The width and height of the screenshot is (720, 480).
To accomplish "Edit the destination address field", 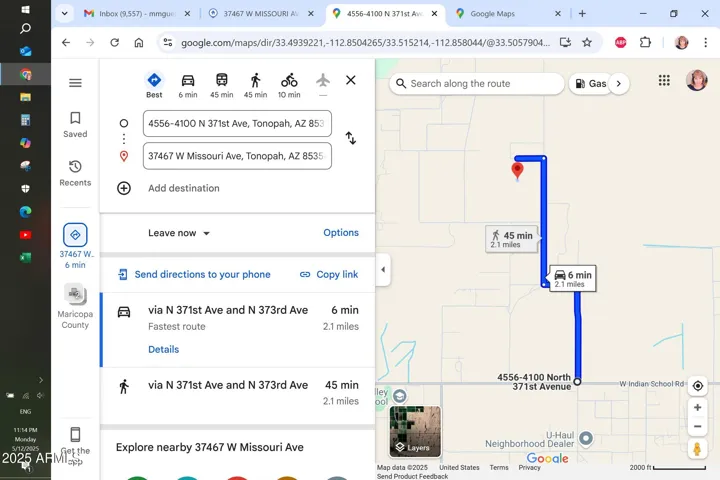I will tap(237, 156).
